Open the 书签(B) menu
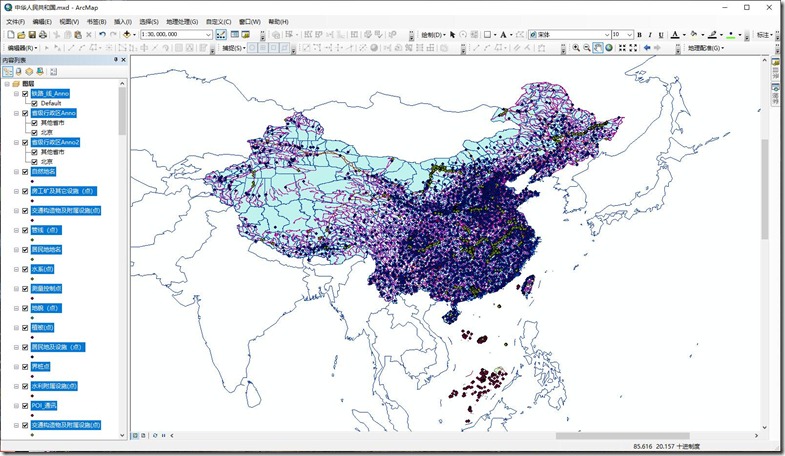 97,21
